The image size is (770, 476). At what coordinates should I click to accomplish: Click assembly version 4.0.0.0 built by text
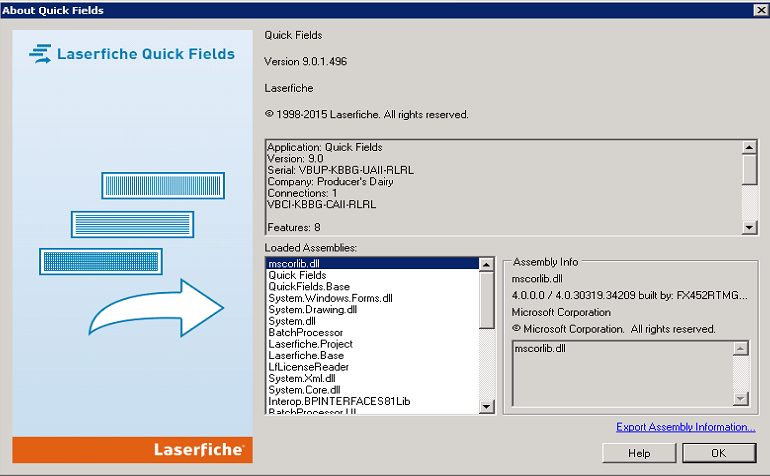(630, 295)
